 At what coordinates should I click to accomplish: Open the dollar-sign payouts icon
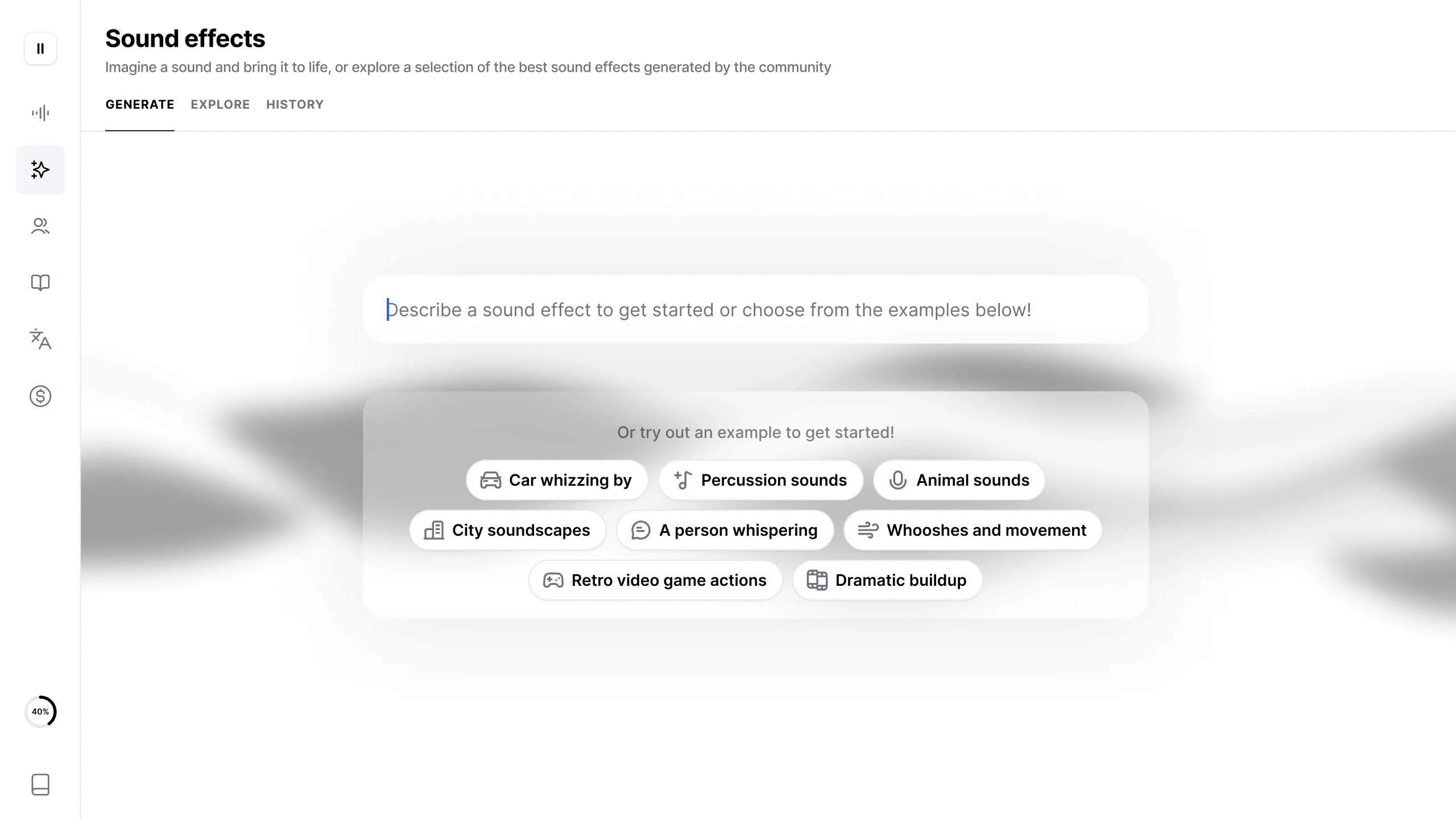pyautogui.click(x=40, y=396)
